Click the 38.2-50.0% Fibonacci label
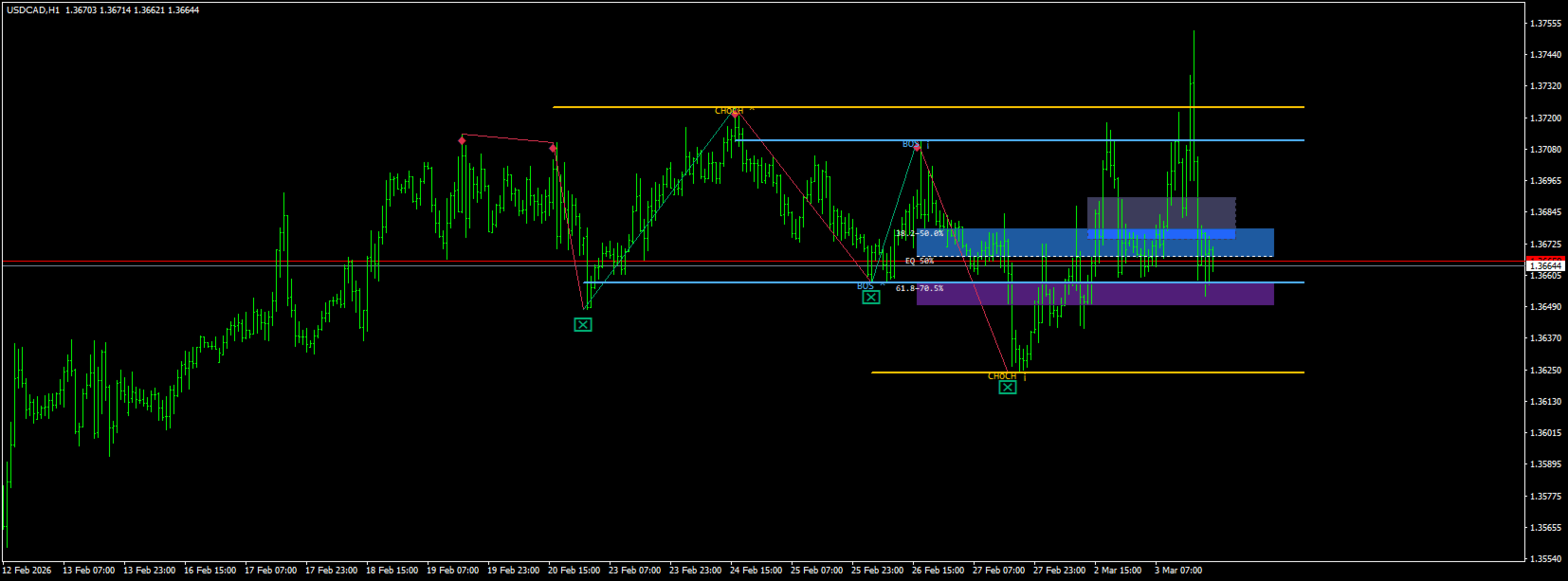The width and height of the screenshot is (1568, 581). [x=920, y=233]
